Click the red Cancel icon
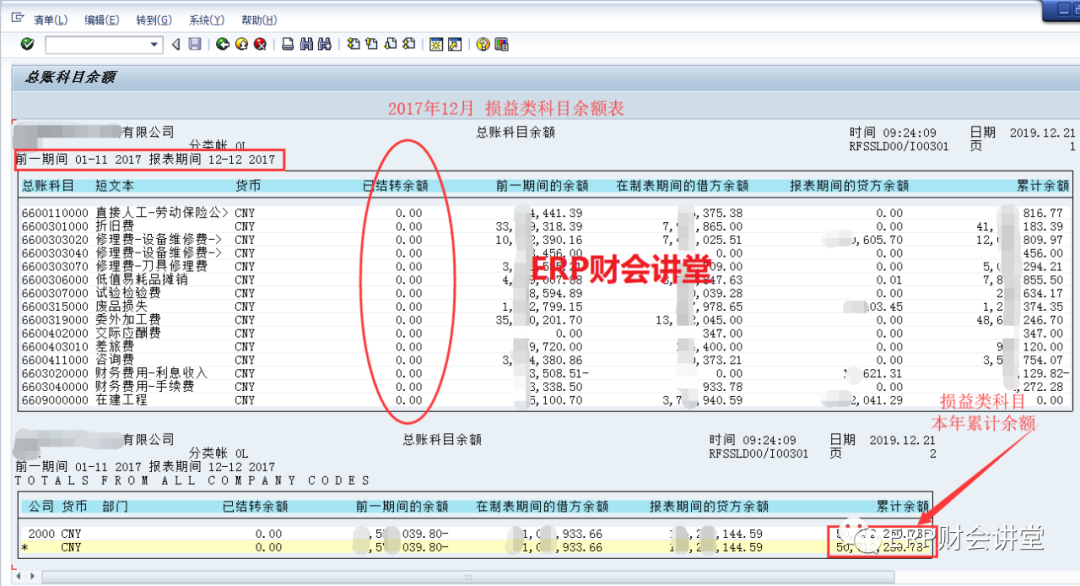This screenshot has height=586, width=1080. point(260,44)
